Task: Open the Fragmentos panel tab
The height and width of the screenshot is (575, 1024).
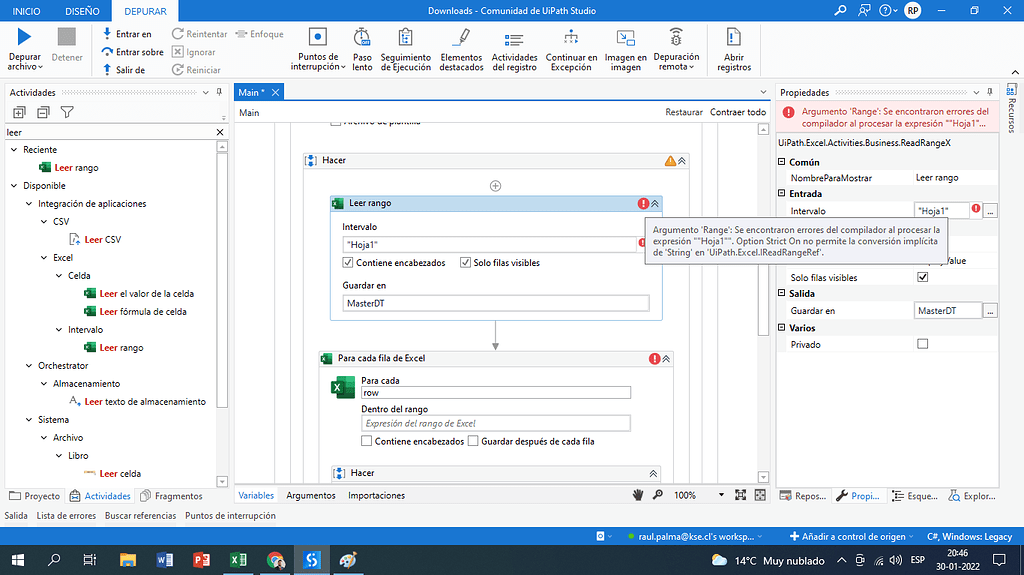Action: 172,496
